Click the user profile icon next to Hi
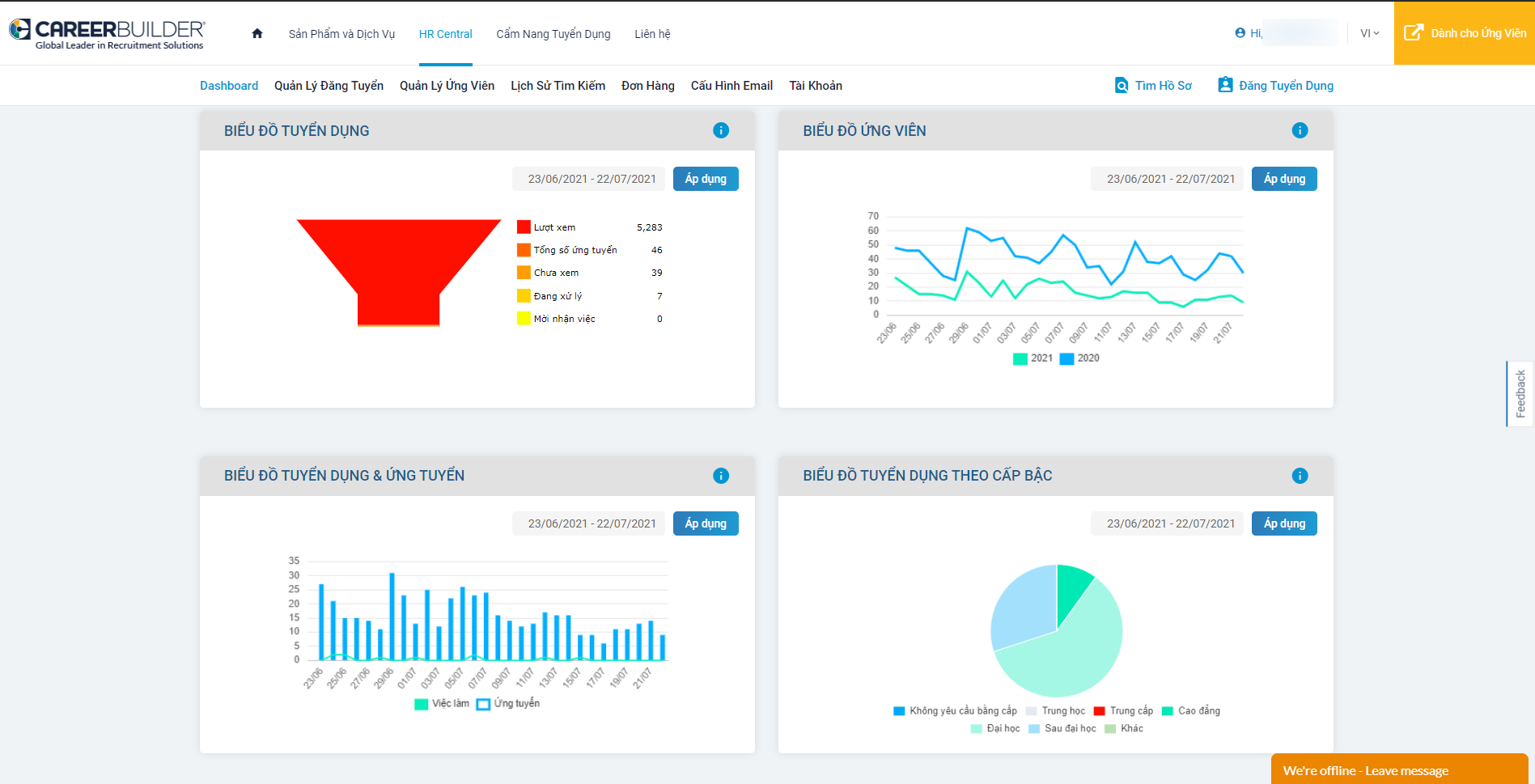The image size is (1535, 784). click(x=1240, y=33)
